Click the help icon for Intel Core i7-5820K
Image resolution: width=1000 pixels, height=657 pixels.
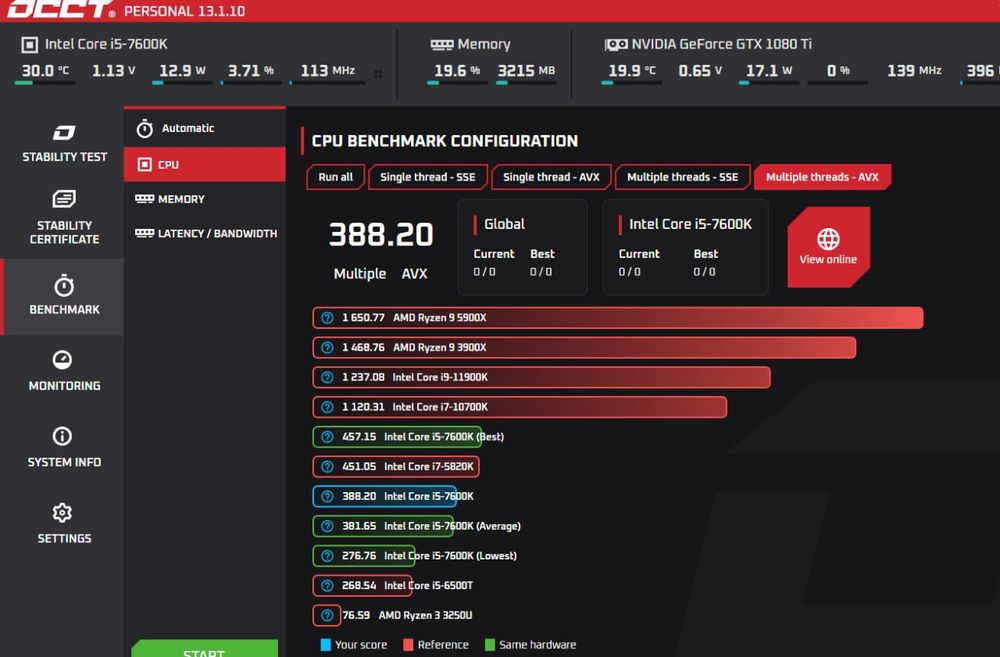[x=327, y=466]
